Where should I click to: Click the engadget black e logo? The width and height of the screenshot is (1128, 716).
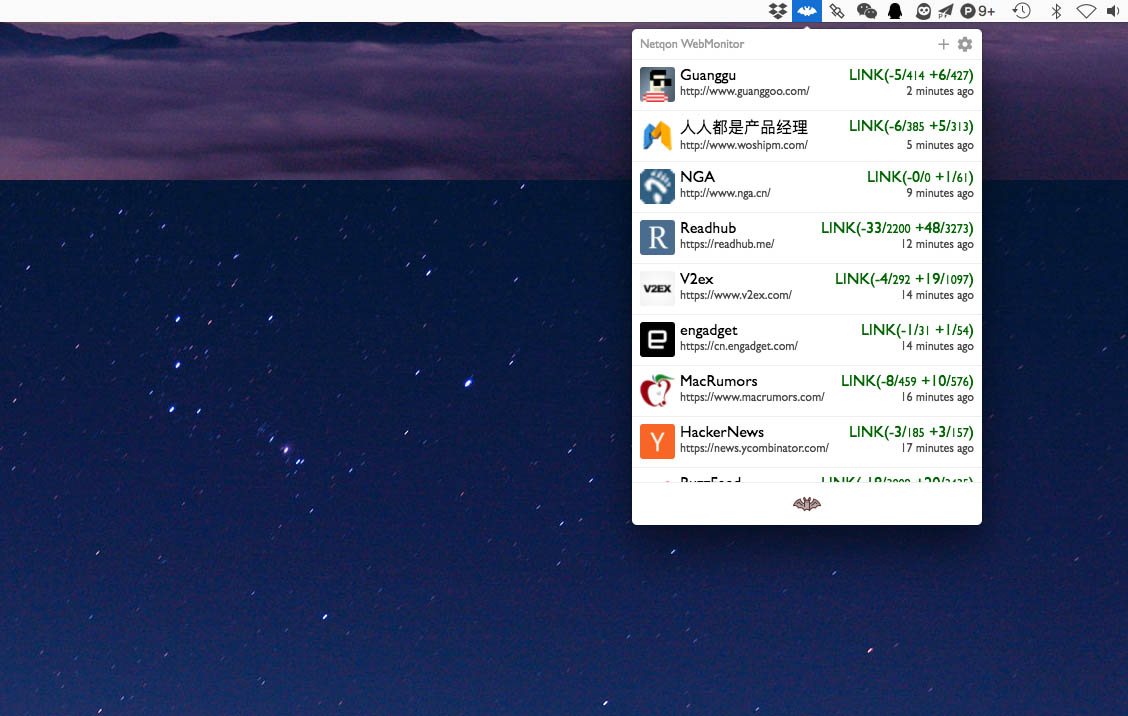pos(657,340)
